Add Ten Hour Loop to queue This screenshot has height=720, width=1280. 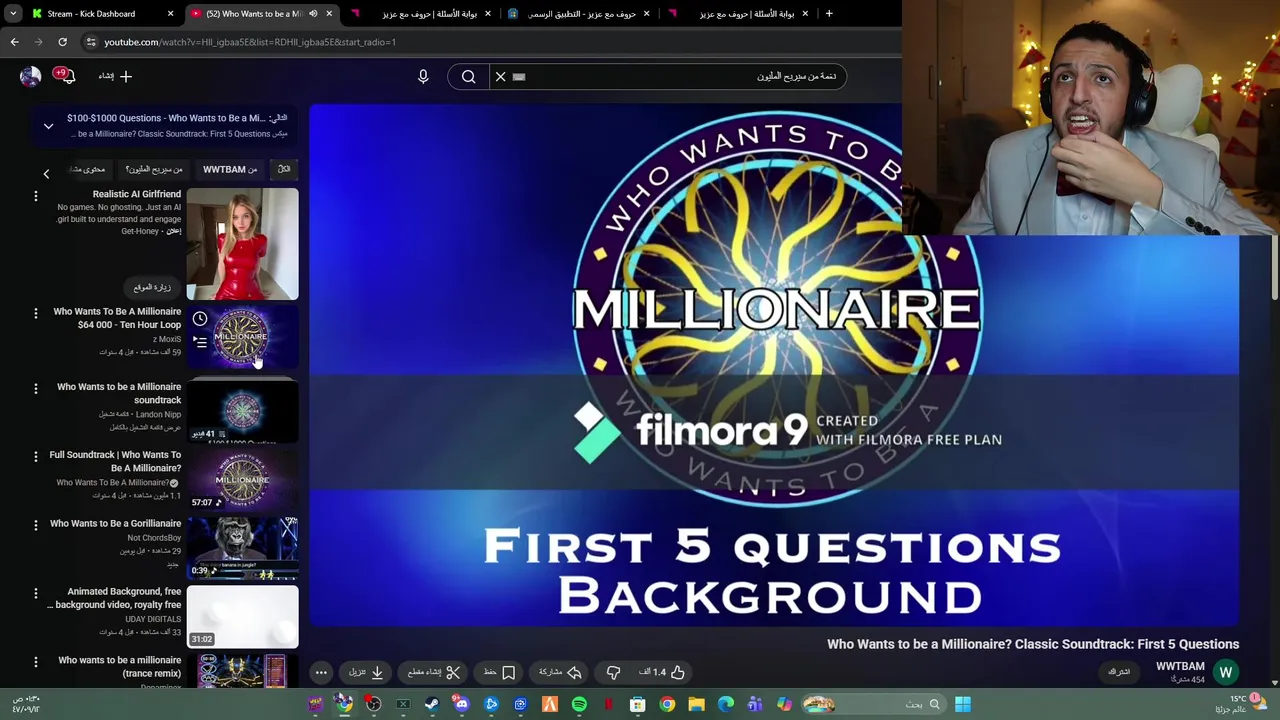point(200,342)
